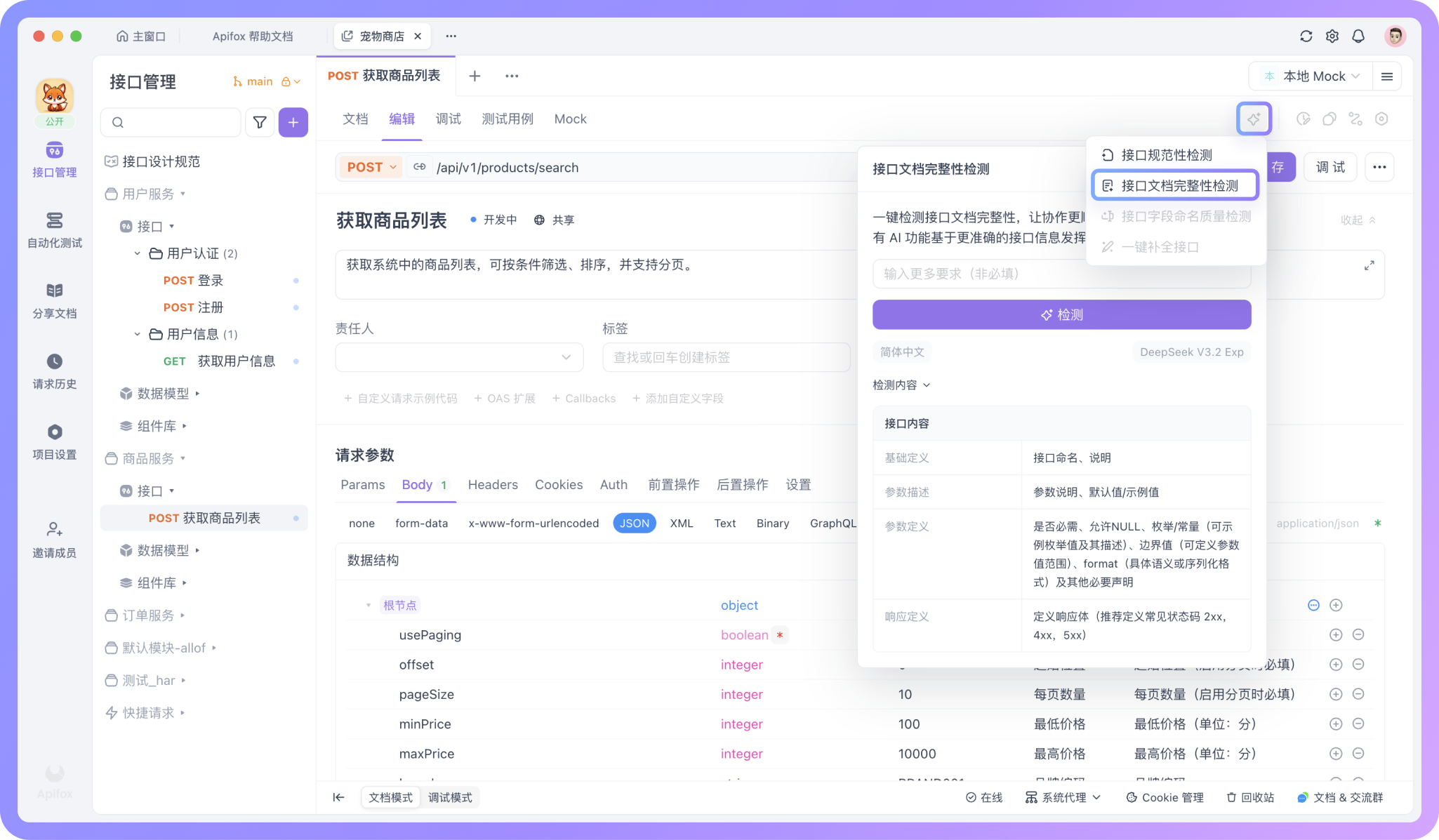Viewport: 1439px width, 840px height.
Task: Click the 邀请成员 sidebar icon
Action: [x=54, y=539]
